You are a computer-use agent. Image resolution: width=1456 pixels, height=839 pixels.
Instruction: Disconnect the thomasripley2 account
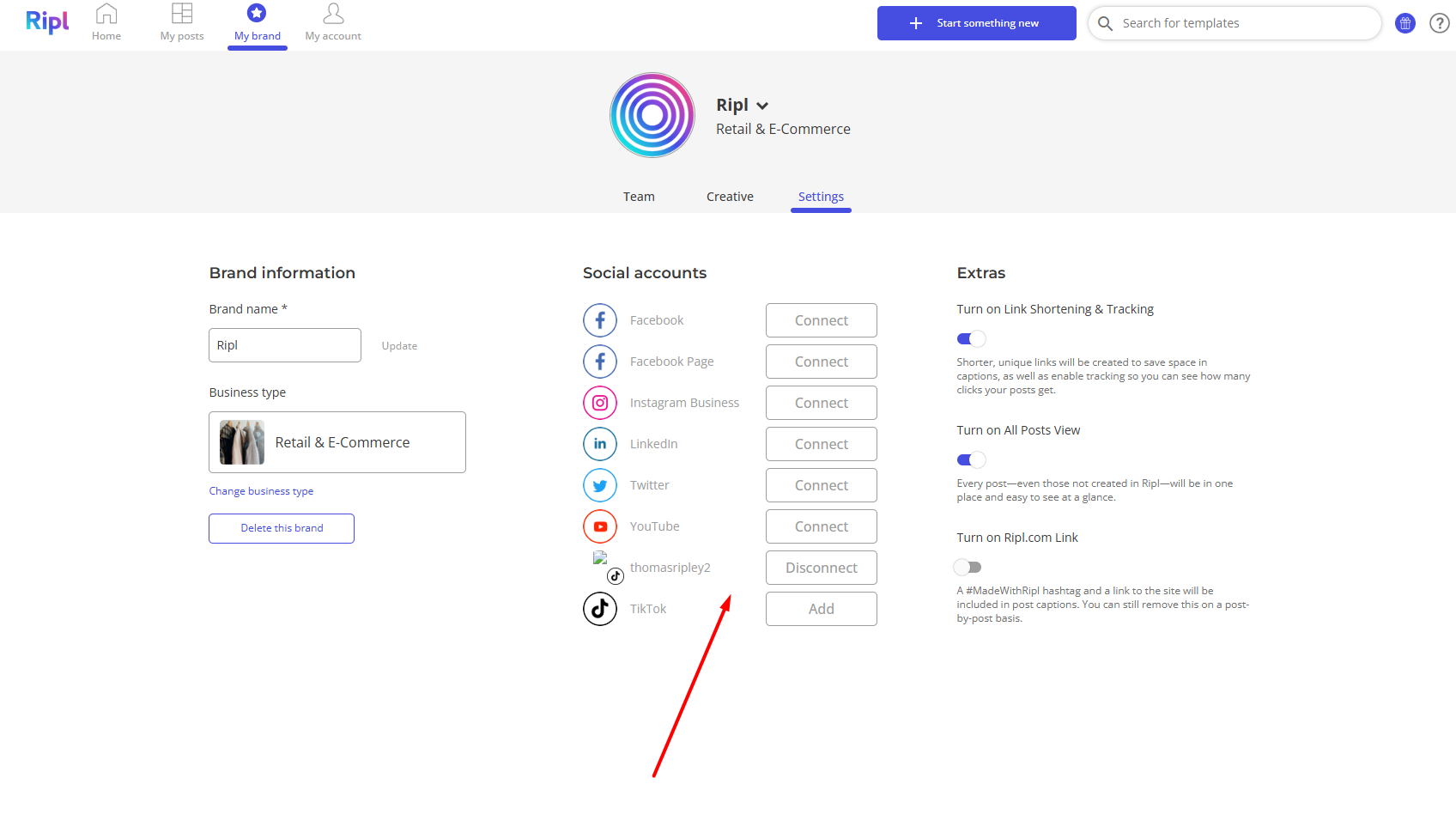[822, 568]
